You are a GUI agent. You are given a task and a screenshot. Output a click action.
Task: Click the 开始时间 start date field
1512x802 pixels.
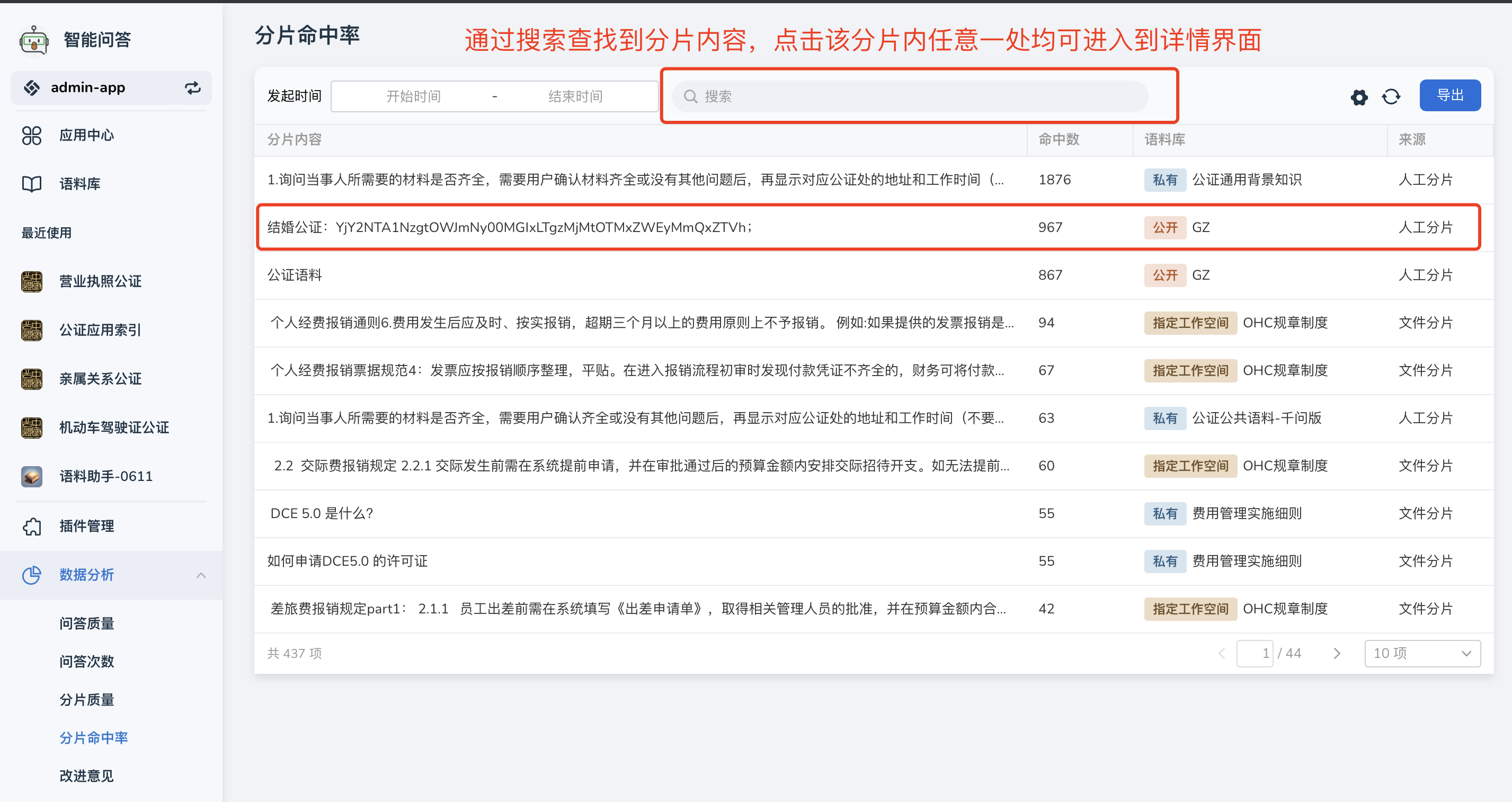pos(414,96)
